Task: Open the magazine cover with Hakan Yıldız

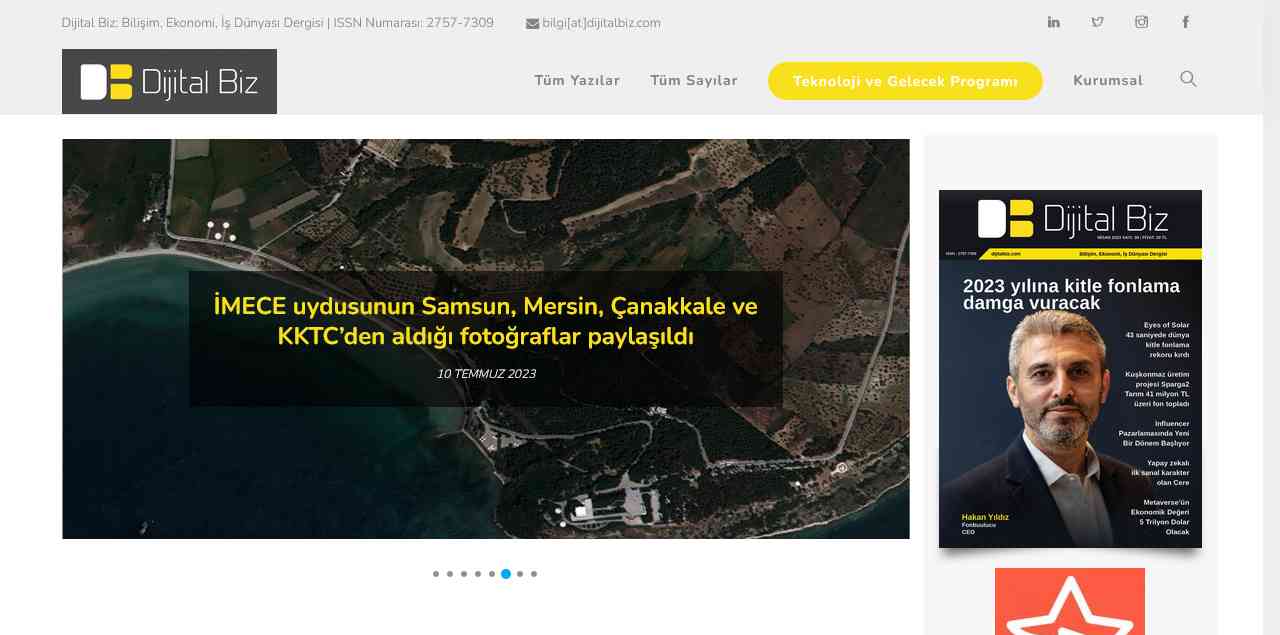Action: click(x=1070, y=369)
